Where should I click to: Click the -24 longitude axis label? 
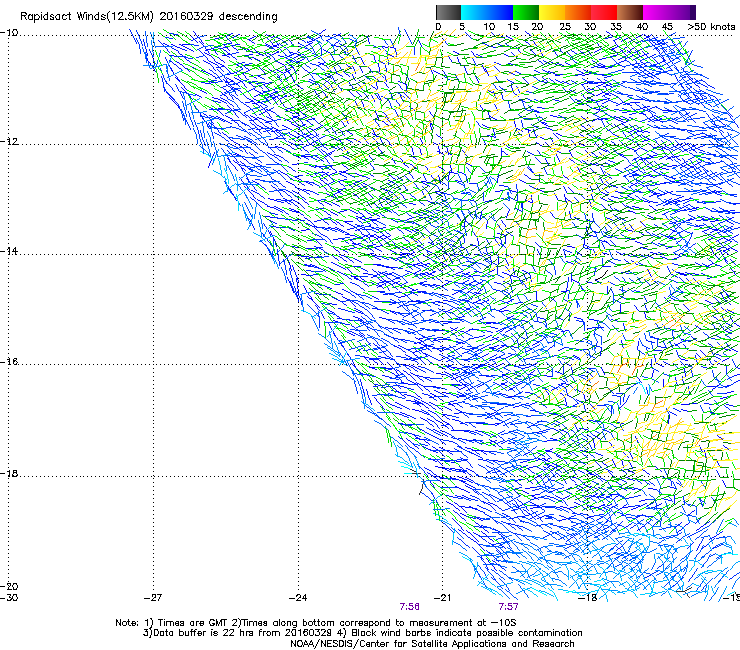coord(298,598)
